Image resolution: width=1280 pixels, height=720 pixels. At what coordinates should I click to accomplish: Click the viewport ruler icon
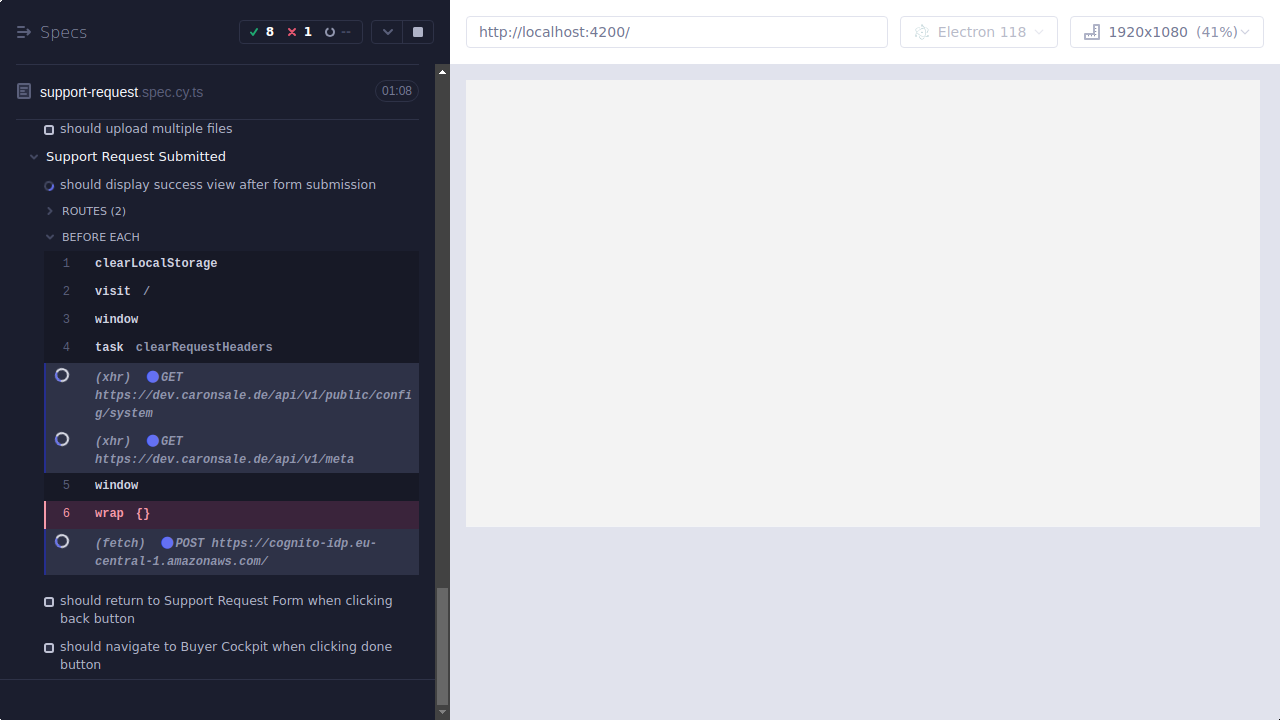(1091, 31)
